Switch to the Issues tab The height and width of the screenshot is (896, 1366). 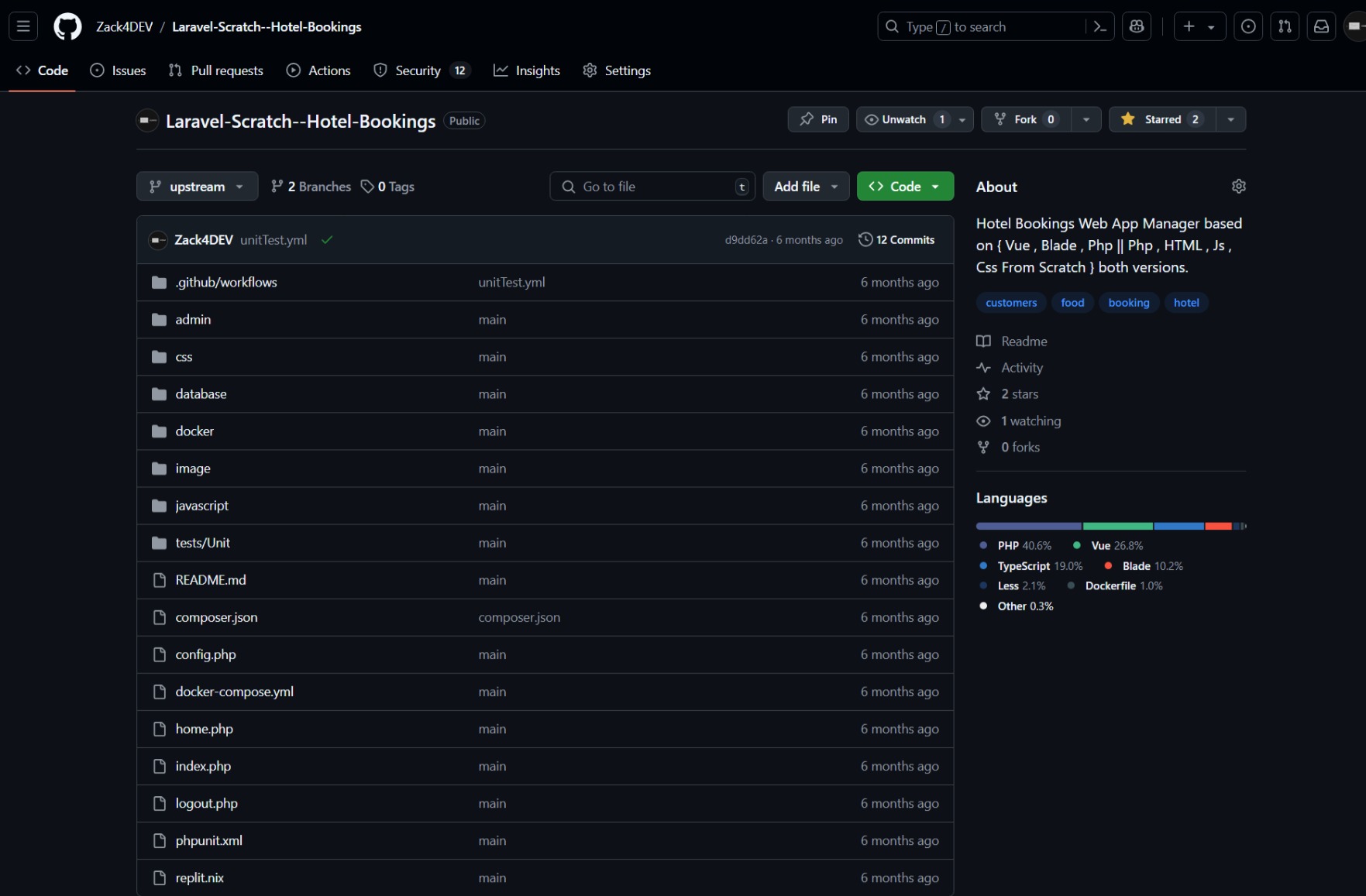tap(119, 70)
